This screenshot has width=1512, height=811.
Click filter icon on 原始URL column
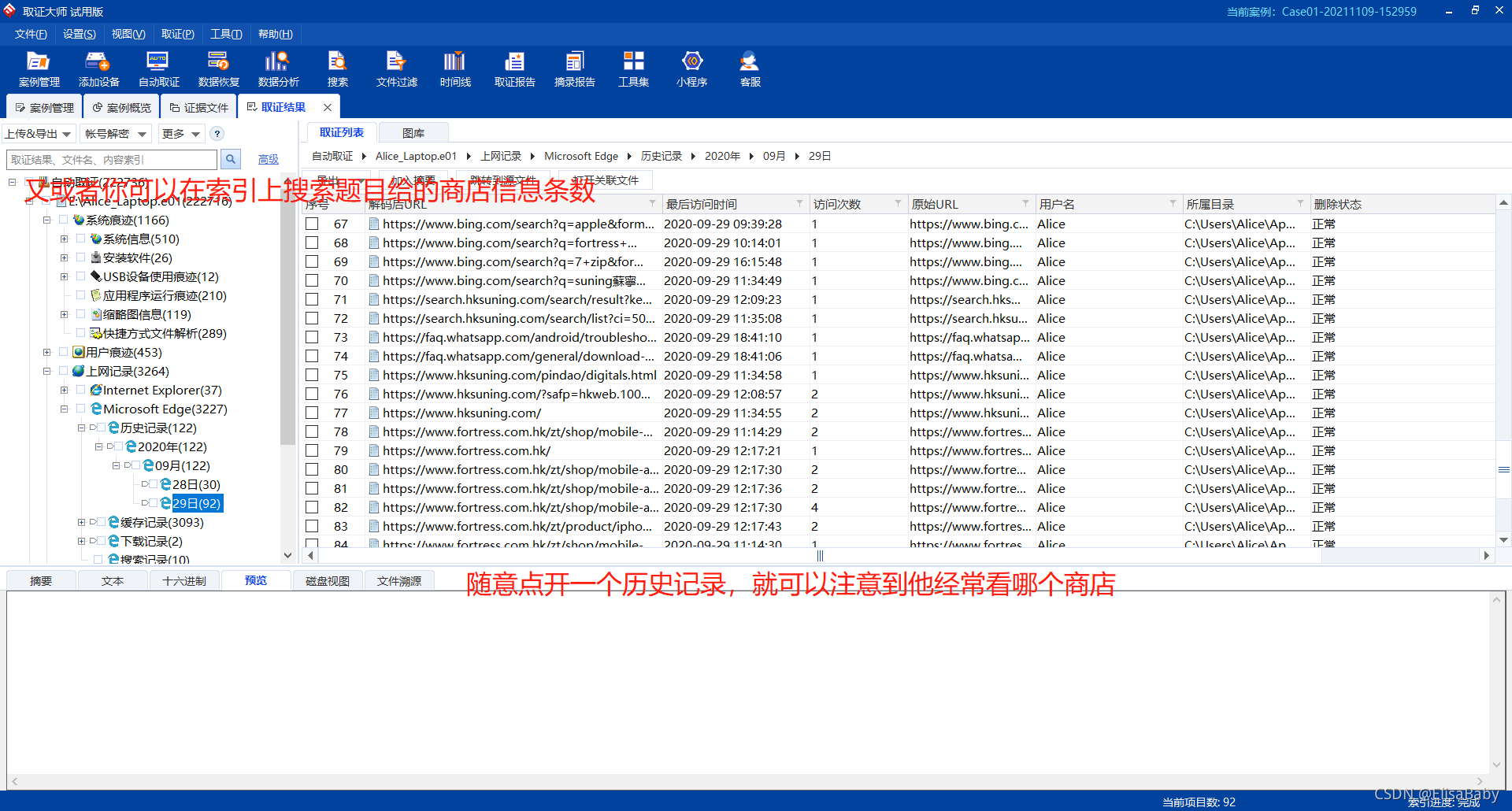click(1025, 204)
